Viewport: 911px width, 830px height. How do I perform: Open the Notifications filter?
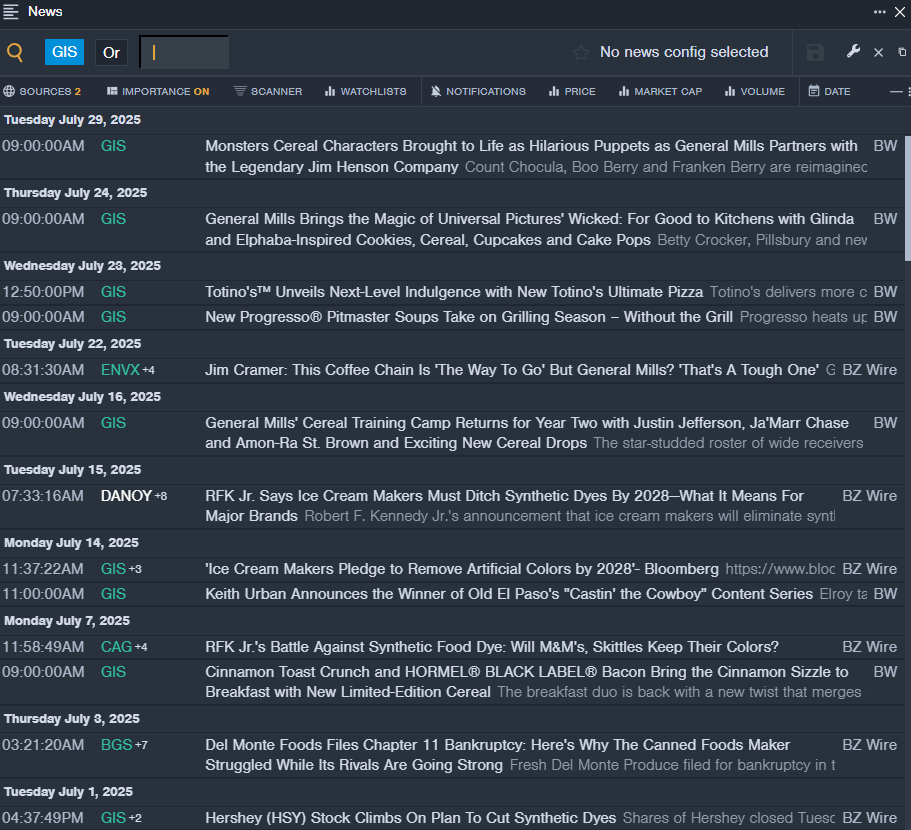click(x=478, y=91)
